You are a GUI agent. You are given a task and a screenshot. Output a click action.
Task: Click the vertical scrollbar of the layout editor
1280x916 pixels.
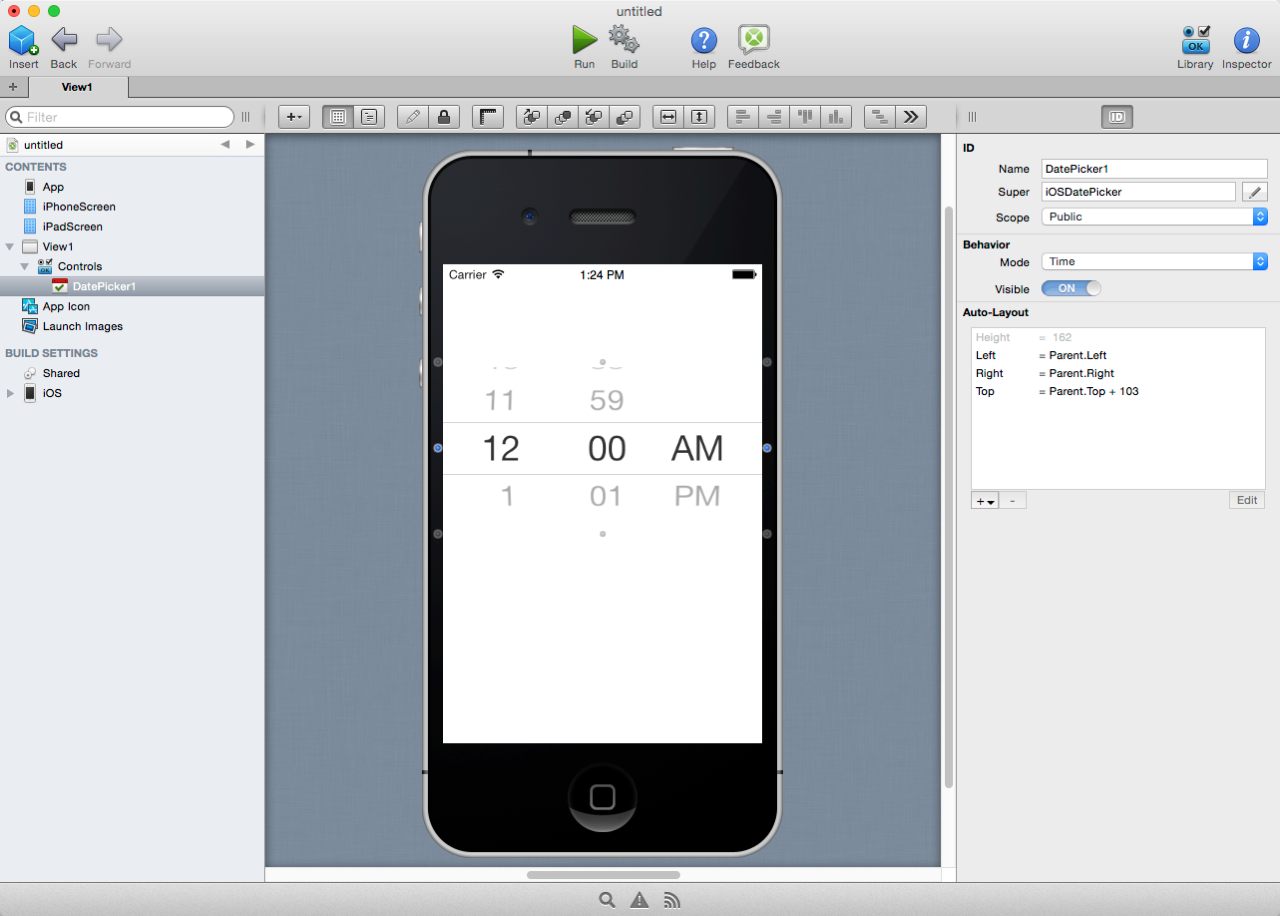(949, 497)
